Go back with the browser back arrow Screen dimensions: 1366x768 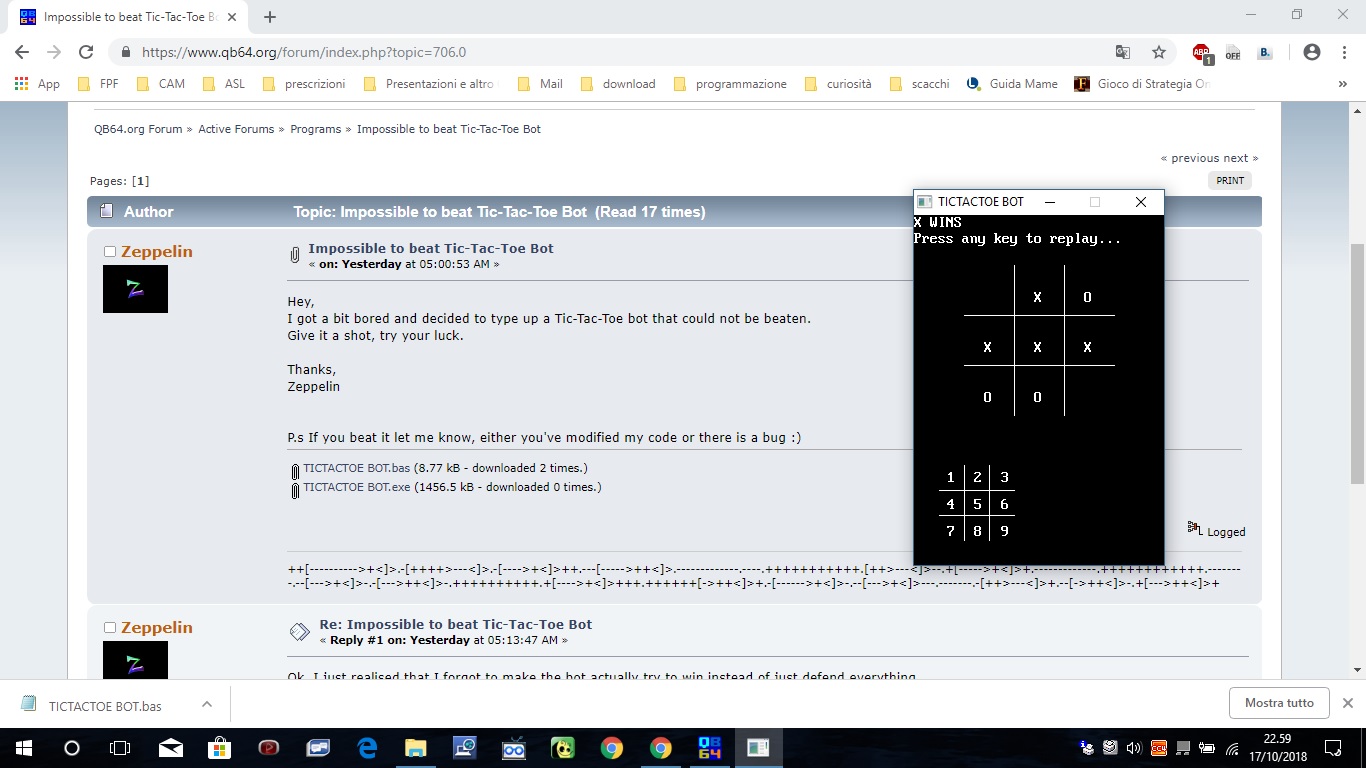22,52
